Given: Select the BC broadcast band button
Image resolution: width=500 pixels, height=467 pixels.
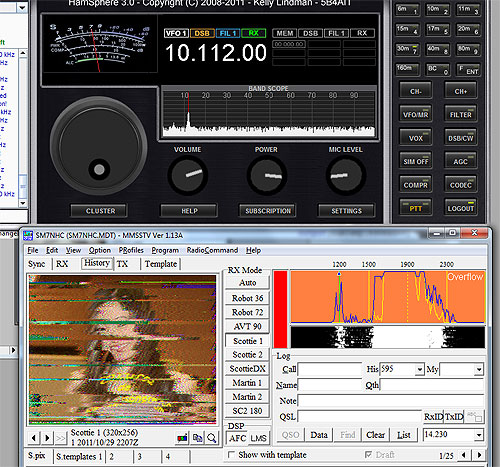Looking at the screenshot, I should 438,69.
